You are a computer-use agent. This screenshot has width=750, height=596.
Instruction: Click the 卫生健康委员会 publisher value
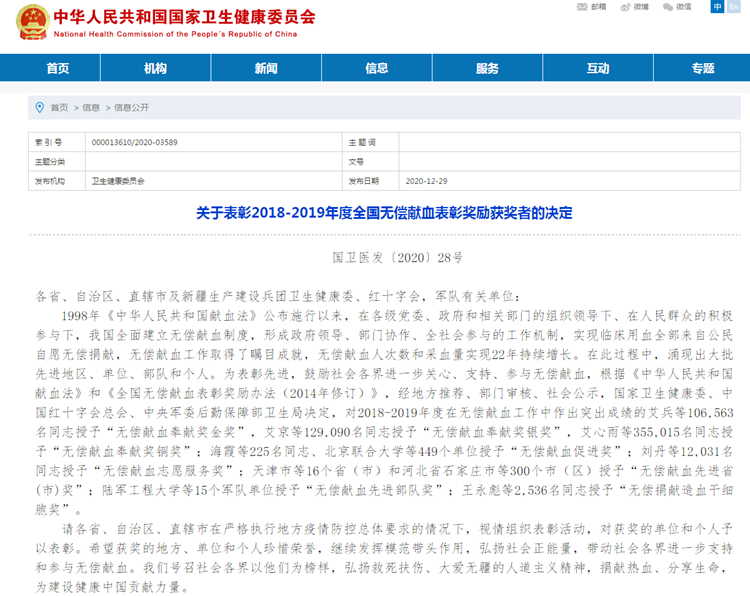pos(118,181)
